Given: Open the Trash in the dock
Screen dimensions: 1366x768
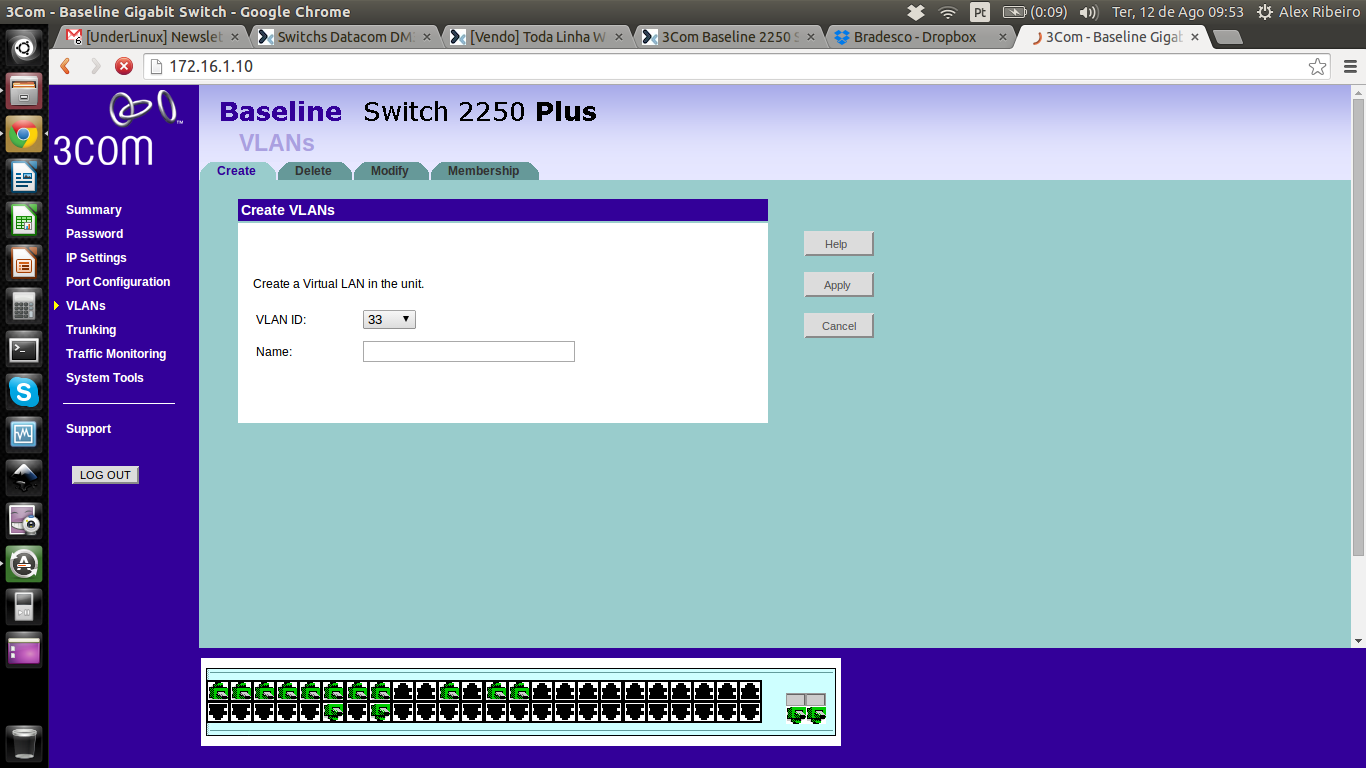Looking at the screenshot, I should tap(24, 742).
